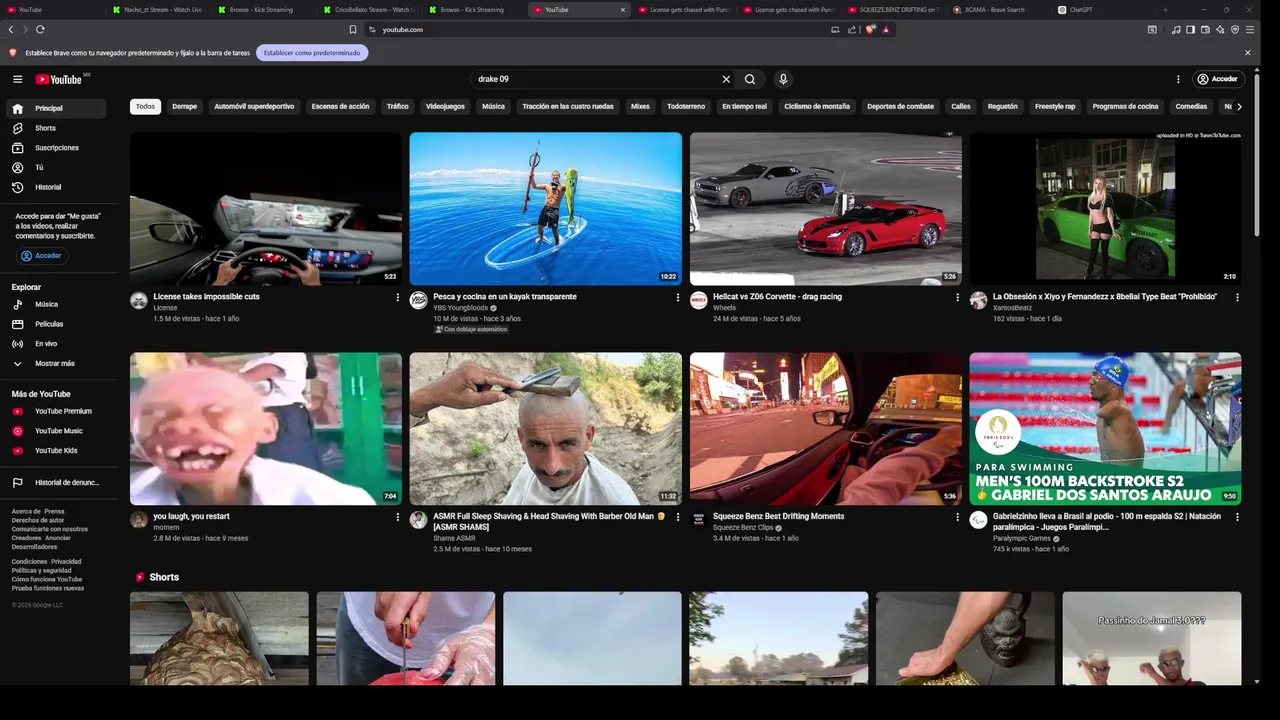Select the Freestyle rap filter chip
Viewport: 1280px width, 720px height.
pyautogui.click(x=1055, y=106)
